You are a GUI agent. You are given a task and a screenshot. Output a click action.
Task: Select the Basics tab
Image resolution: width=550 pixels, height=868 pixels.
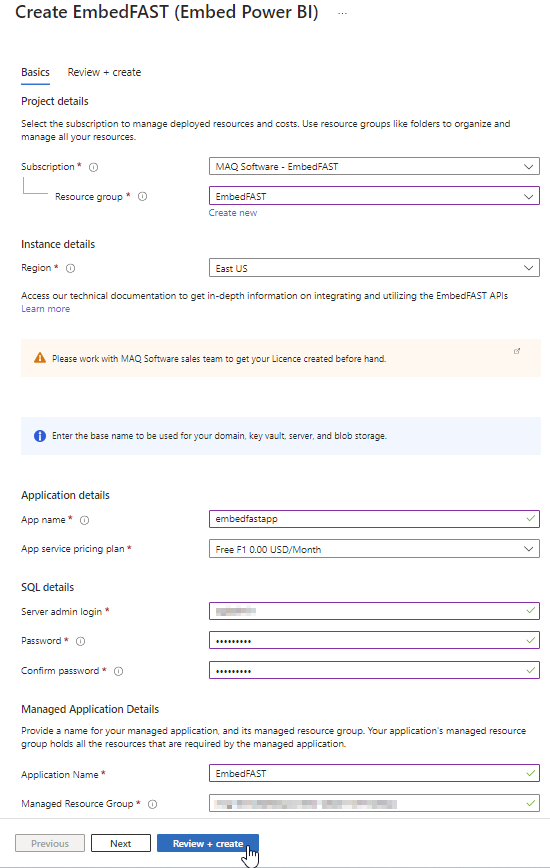[x=35, y=73]
